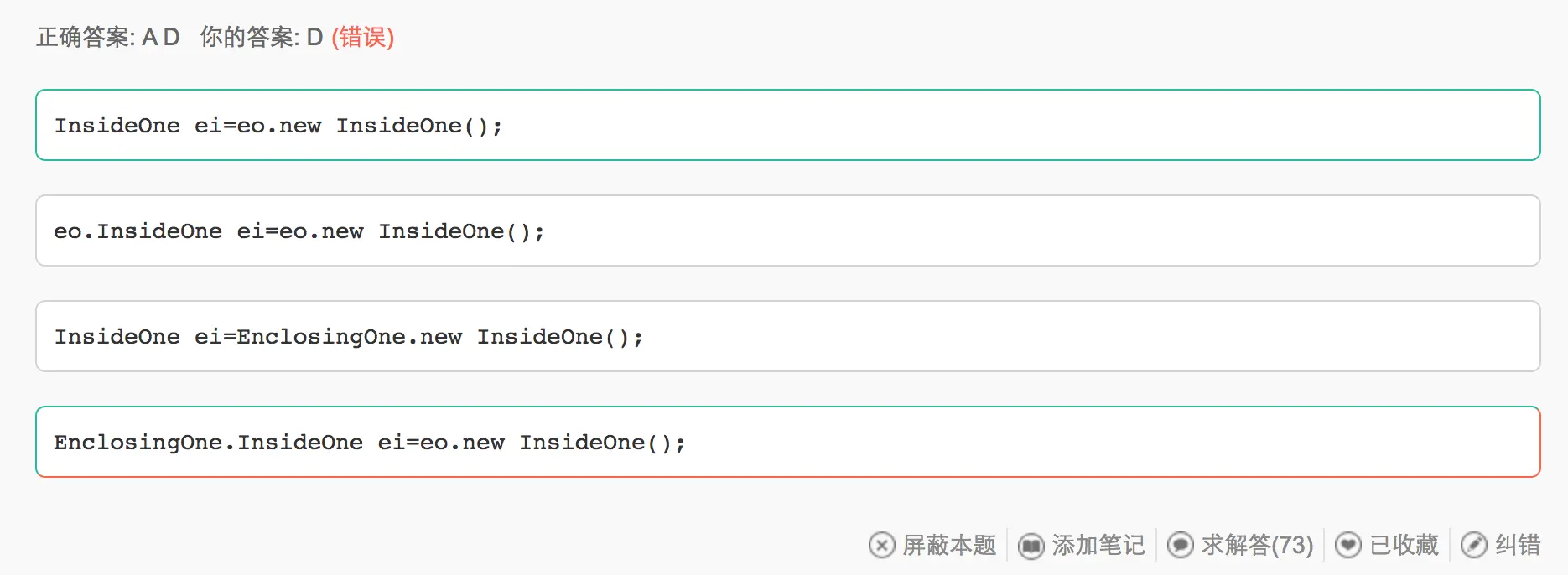Click the 你的答案 label
Image resolution: width=1568 pixels, height=575 pixels.
248,37
